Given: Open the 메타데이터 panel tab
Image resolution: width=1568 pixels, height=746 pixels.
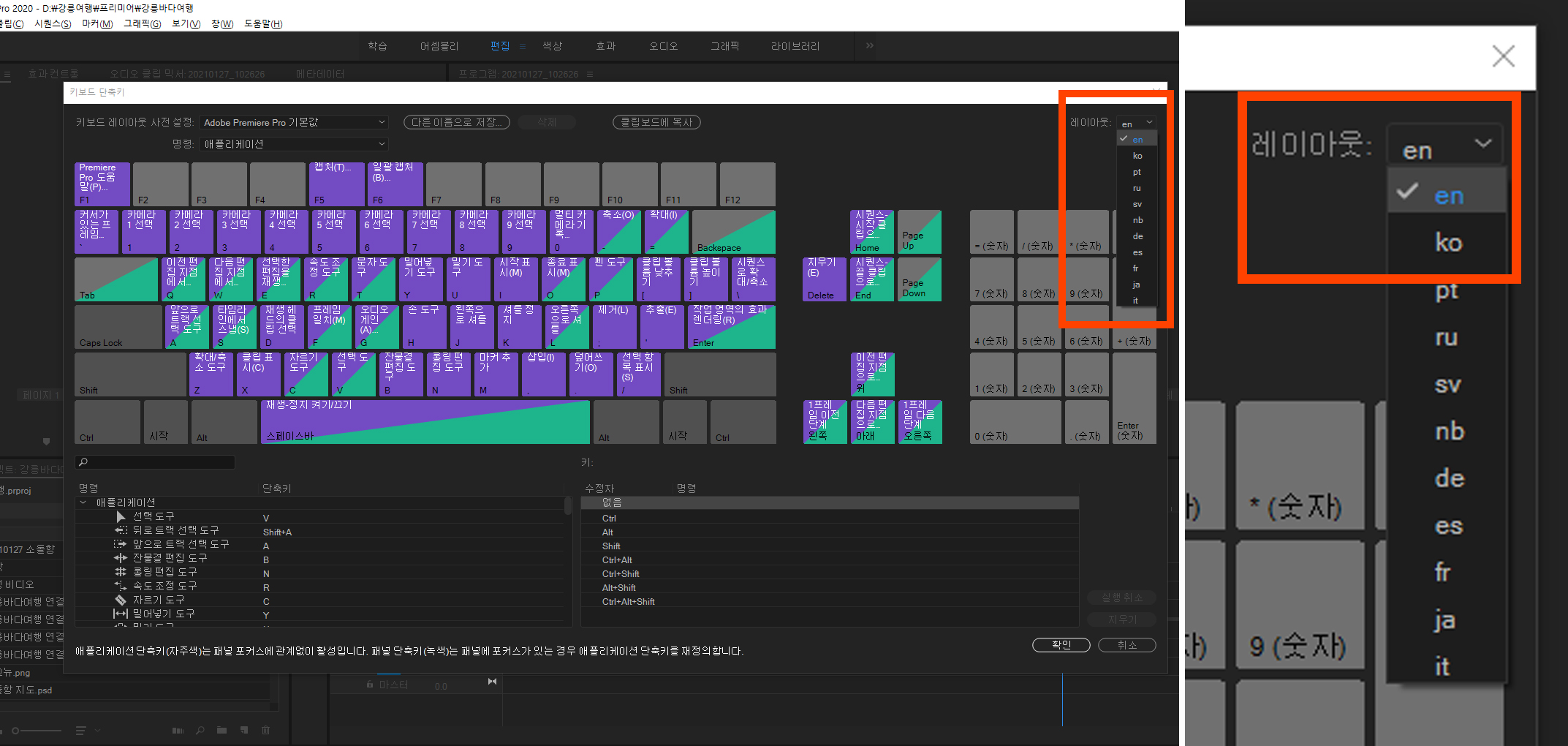Looking at the screenshot, I should tap(320, 74).
